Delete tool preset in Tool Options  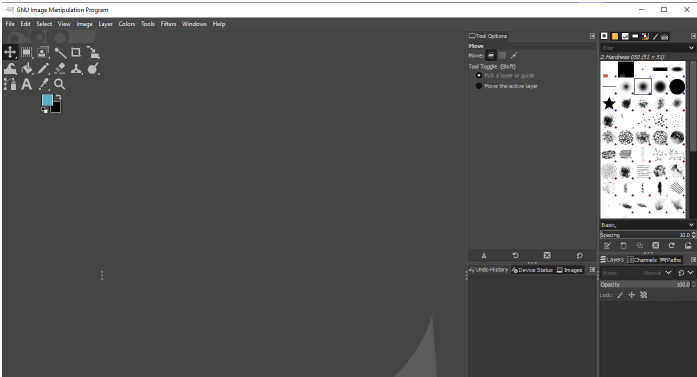coord(547,255)
